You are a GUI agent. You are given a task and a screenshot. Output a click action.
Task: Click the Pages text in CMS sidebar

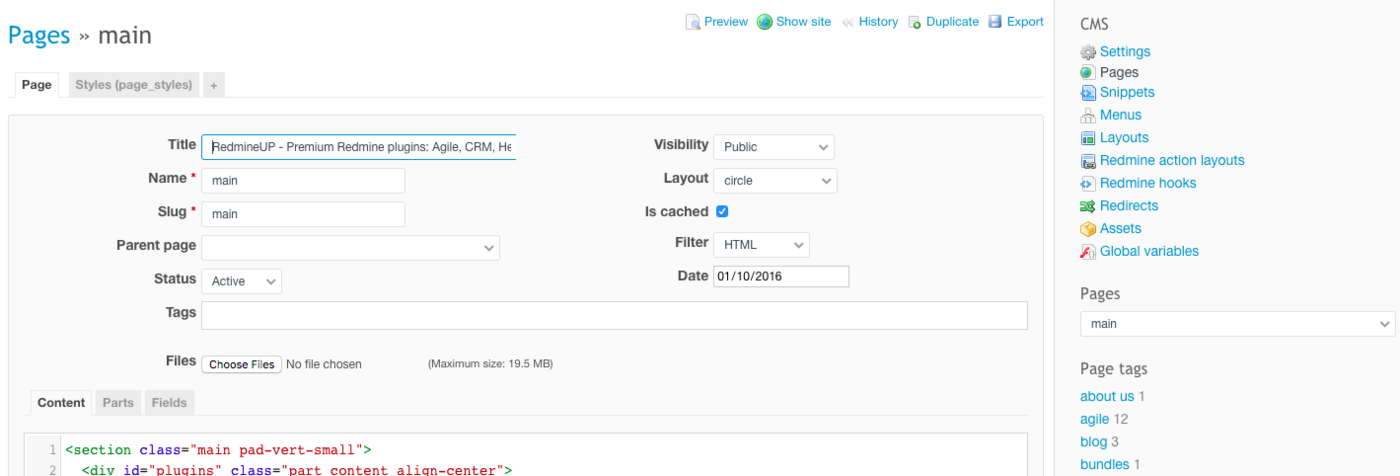click(1119, 72)
